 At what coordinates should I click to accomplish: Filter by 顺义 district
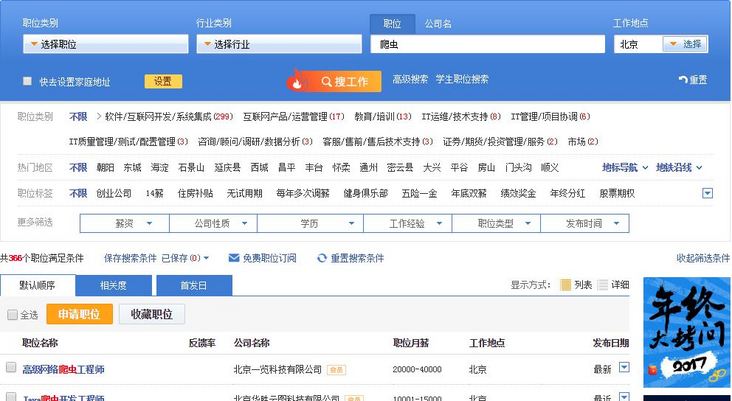tap(549, 168)
